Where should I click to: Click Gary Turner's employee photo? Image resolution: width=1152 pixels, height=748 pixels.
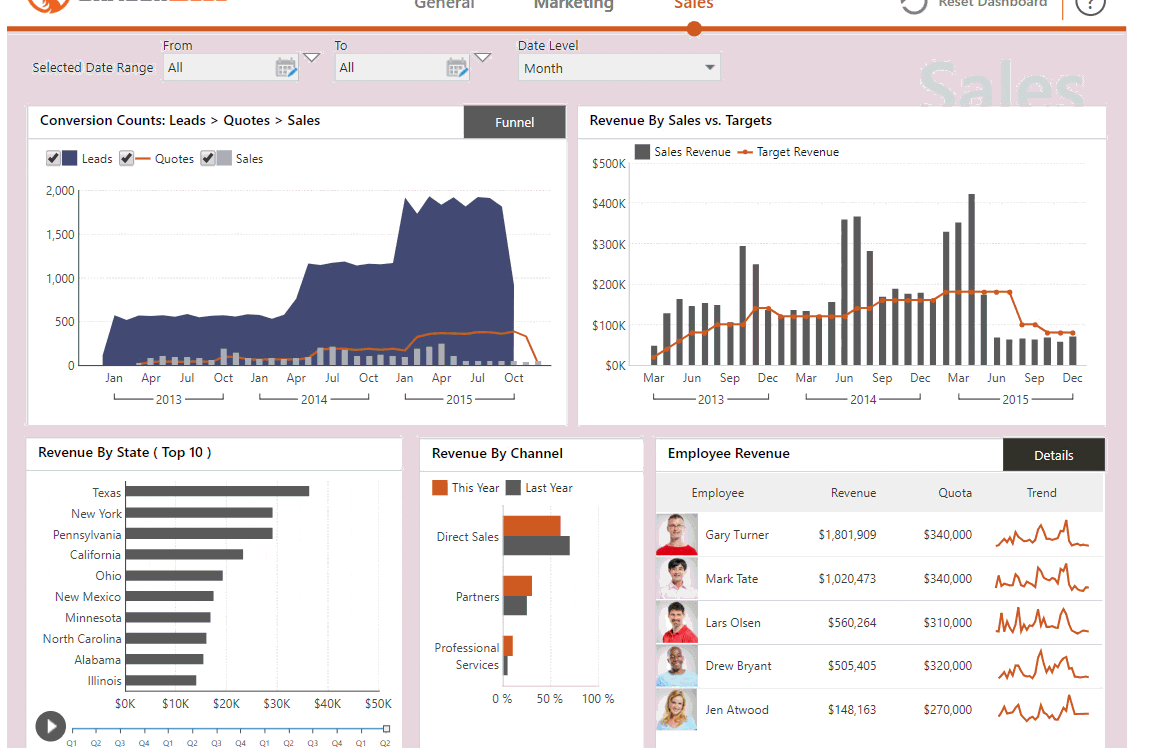click(x=677, y=534)
